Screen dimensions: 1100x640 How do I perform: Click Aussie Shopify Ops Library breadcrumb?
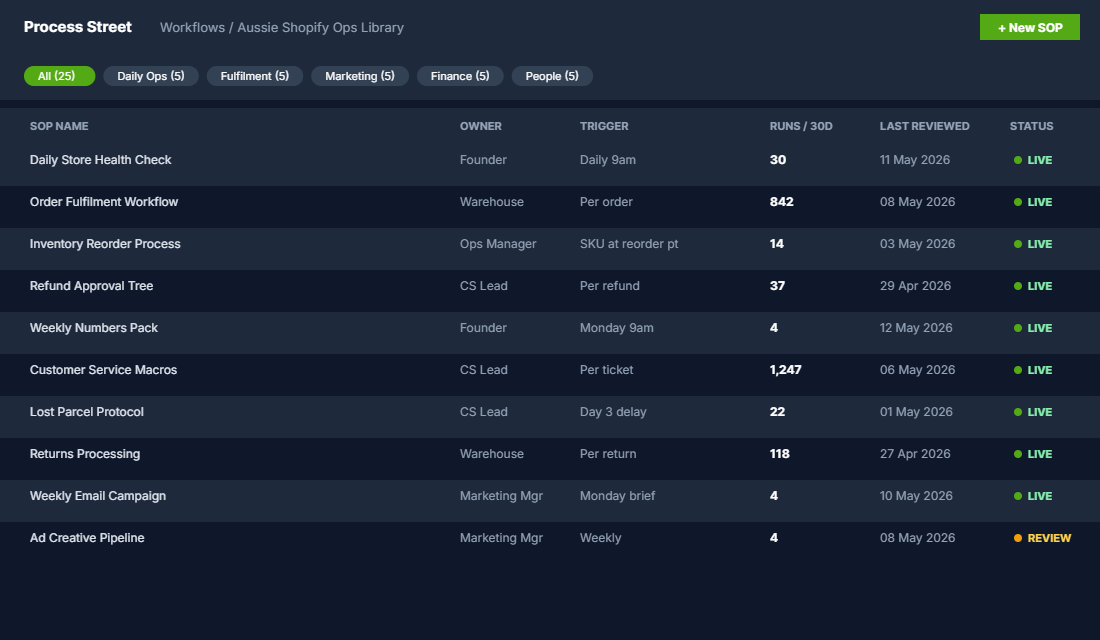pos(321,27)
